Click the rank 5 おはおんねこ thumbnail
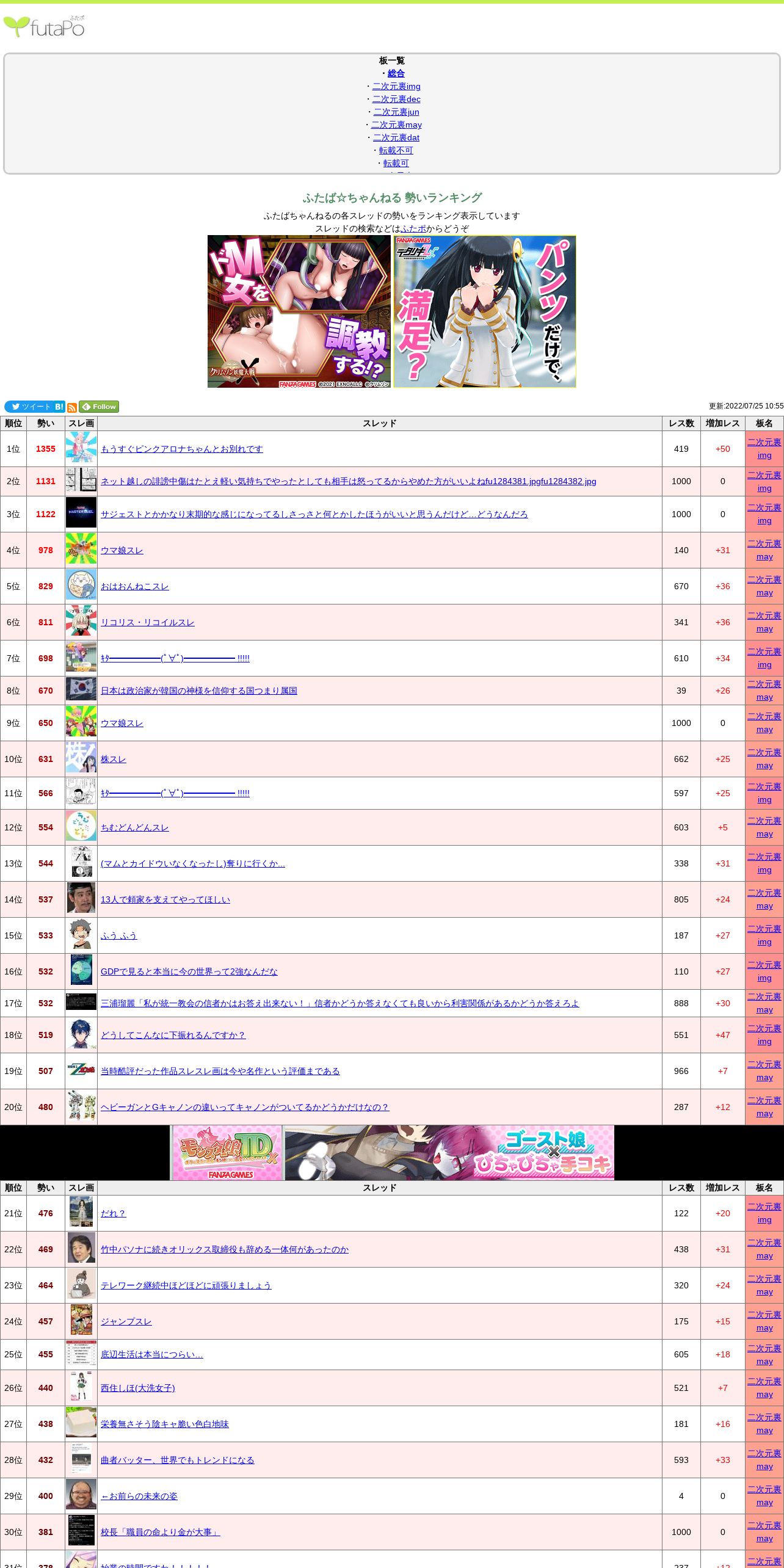Viewport: 784px width, 1568px height. [x=81, y=584]
